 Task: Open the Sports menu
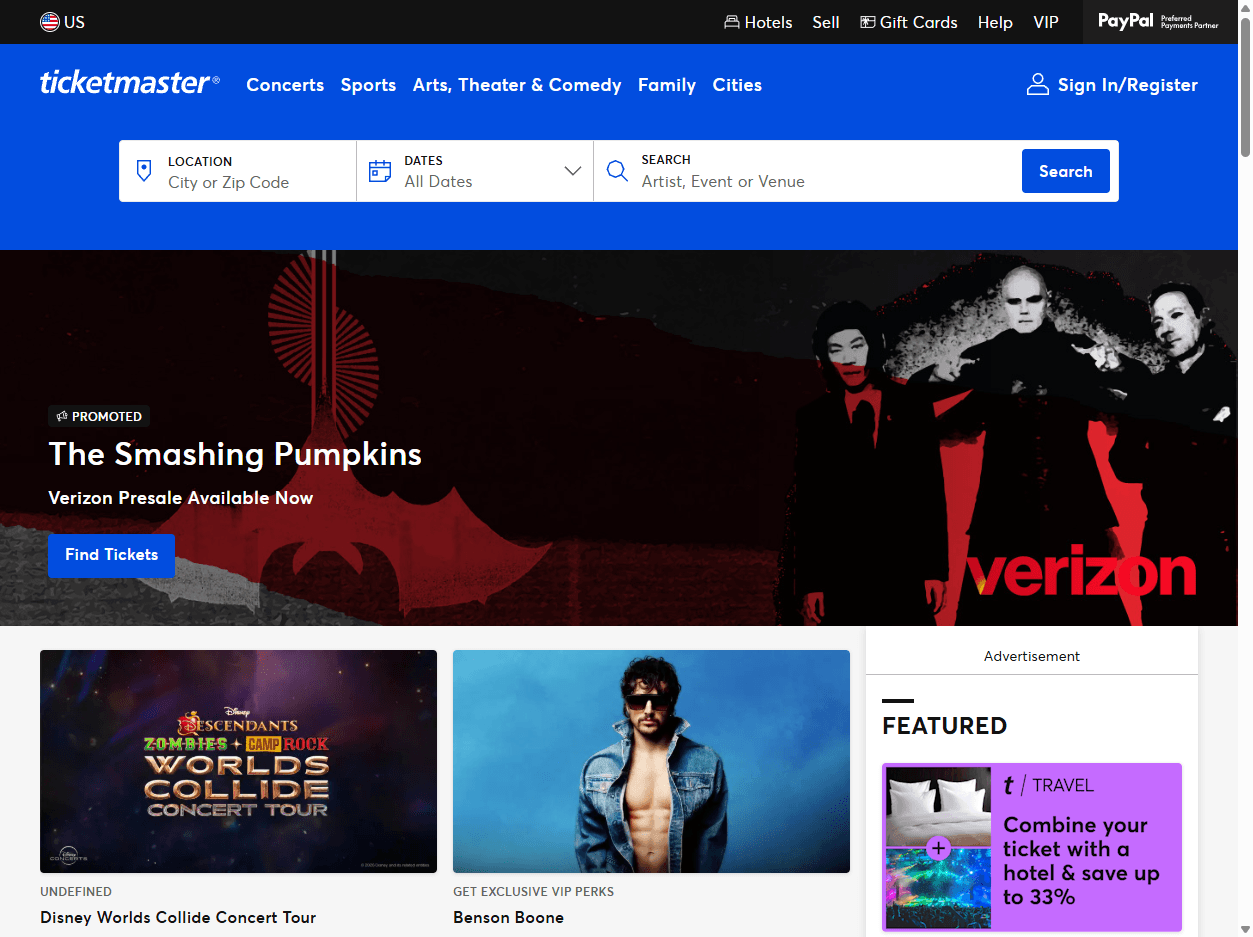coord(368,85)
